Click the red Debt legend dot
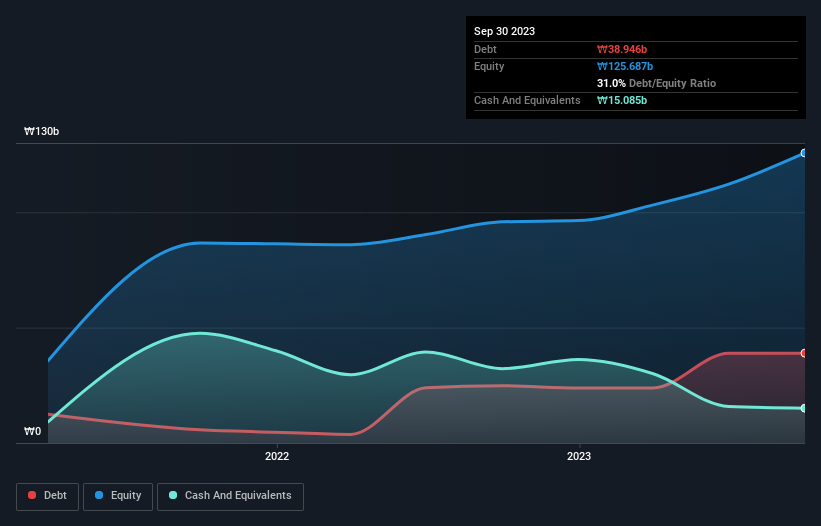This screenshot has height=526, width=821. [32, 495]
